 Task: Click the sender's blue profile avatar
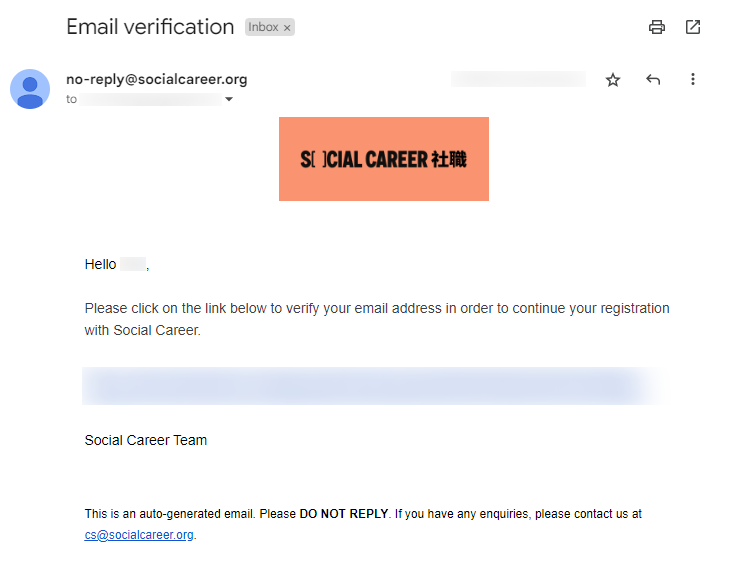(x=30, y=89)
